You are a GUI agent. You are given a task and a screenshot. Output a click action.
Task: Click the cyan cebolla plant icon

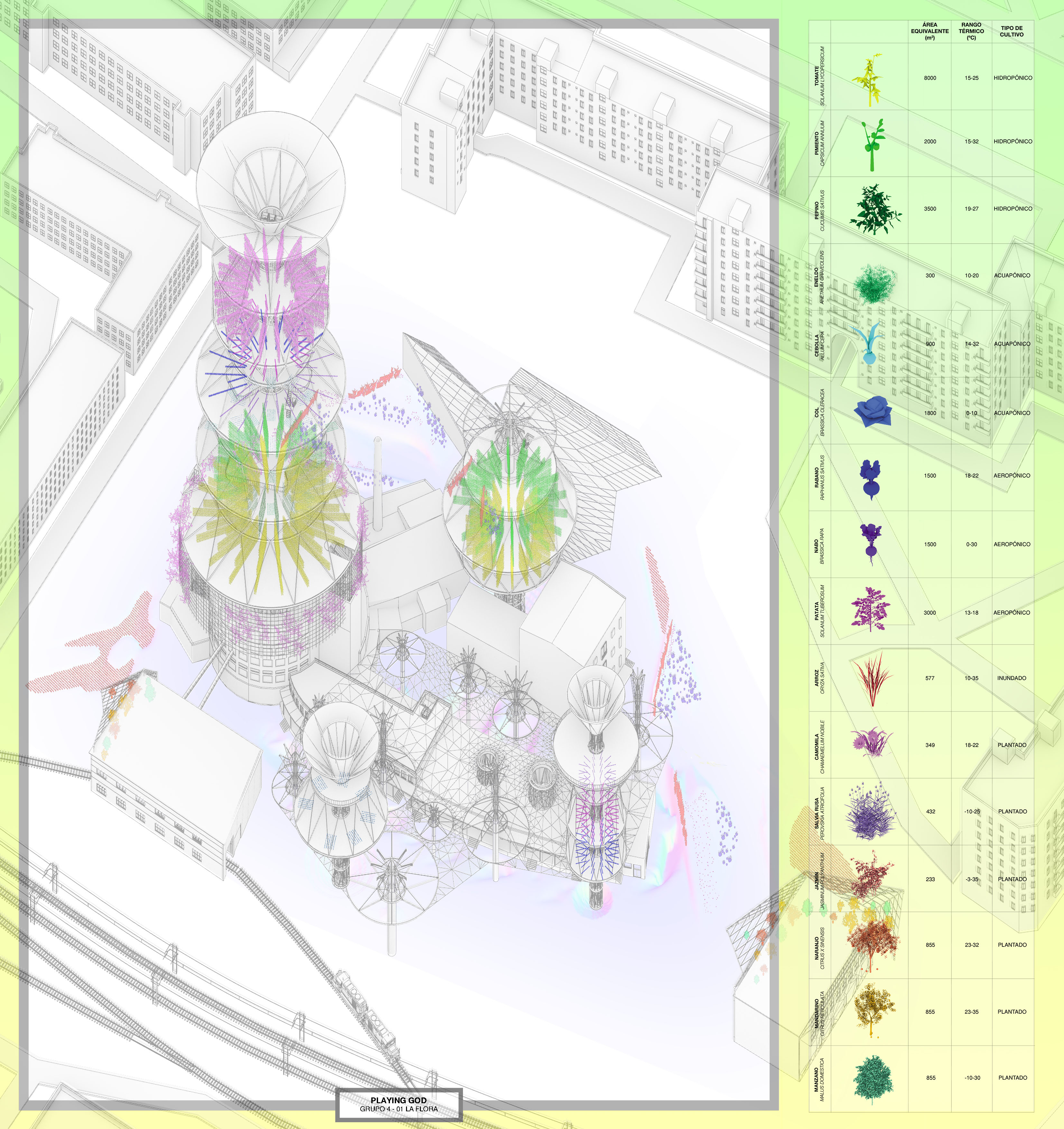click(x=869, y=345)
